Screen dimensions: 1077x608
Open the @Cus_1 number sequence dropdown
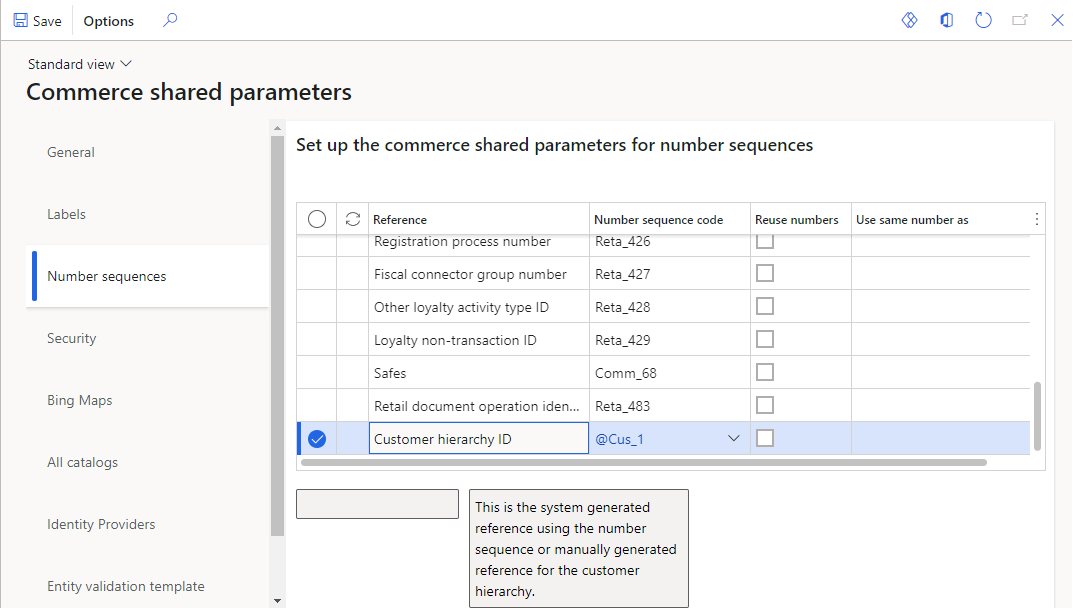coord(734,438)
